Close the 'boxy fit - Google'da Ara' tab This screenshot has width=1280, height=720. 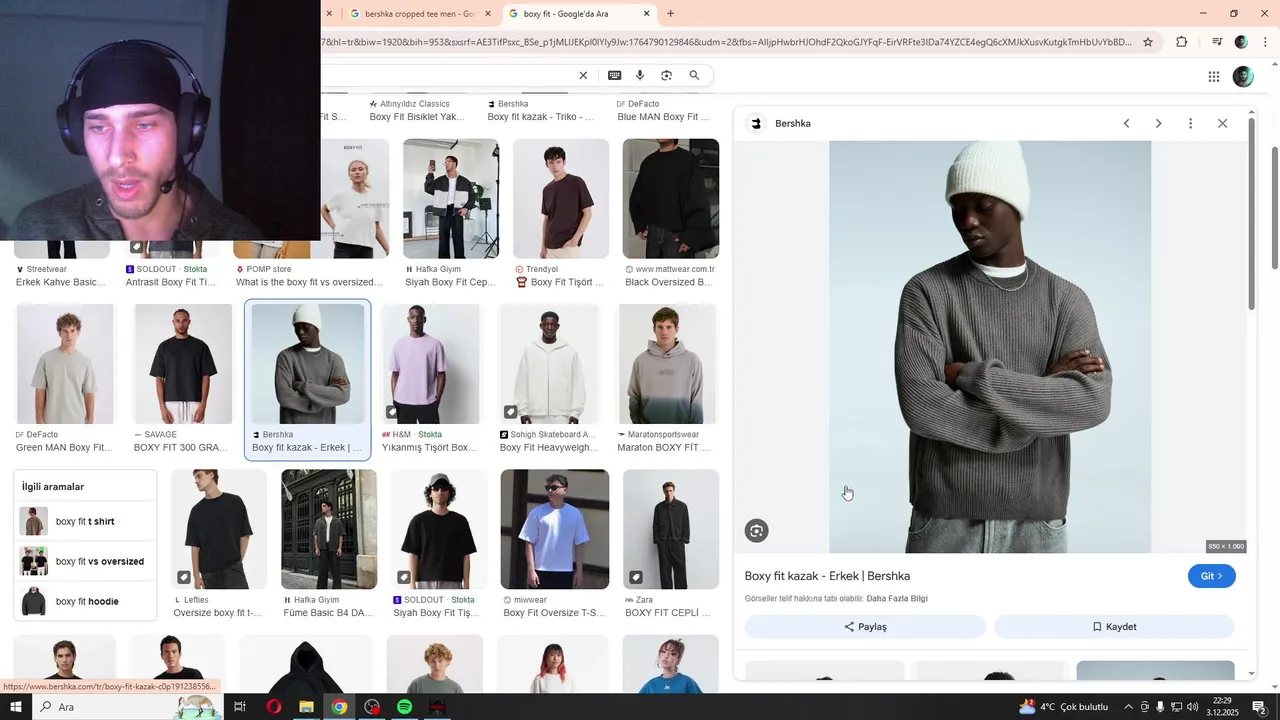point(646,14)
